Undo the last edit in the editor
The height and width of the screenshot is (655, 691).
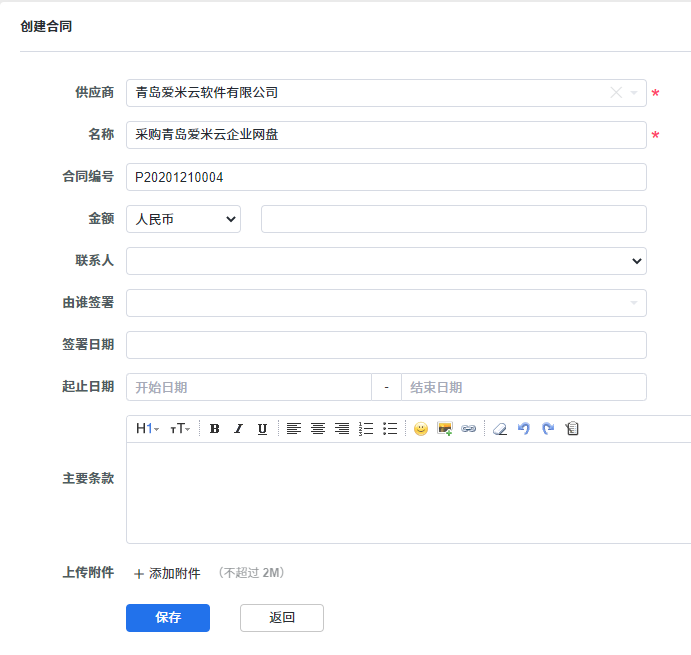(524, 428)
